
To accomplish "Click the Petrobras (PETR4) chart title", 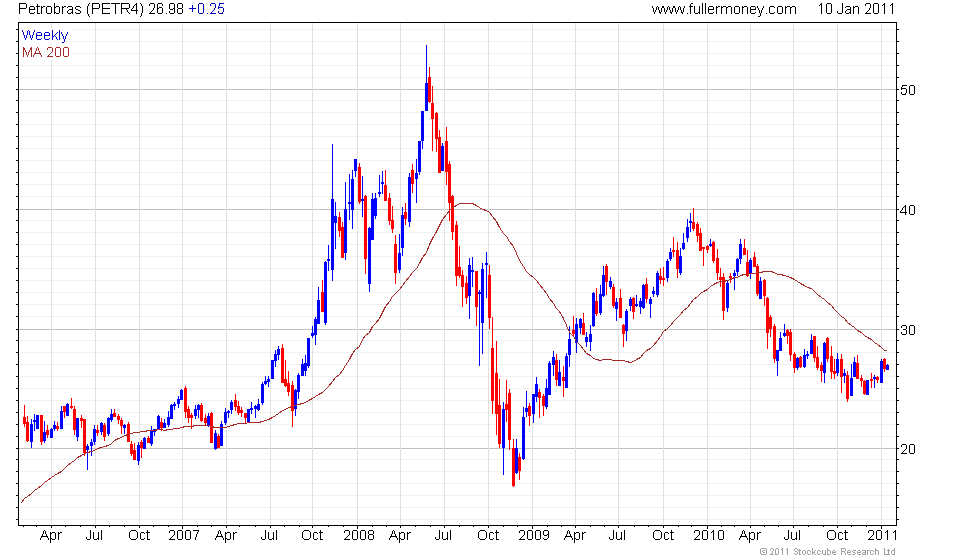I will click(81, 9).
